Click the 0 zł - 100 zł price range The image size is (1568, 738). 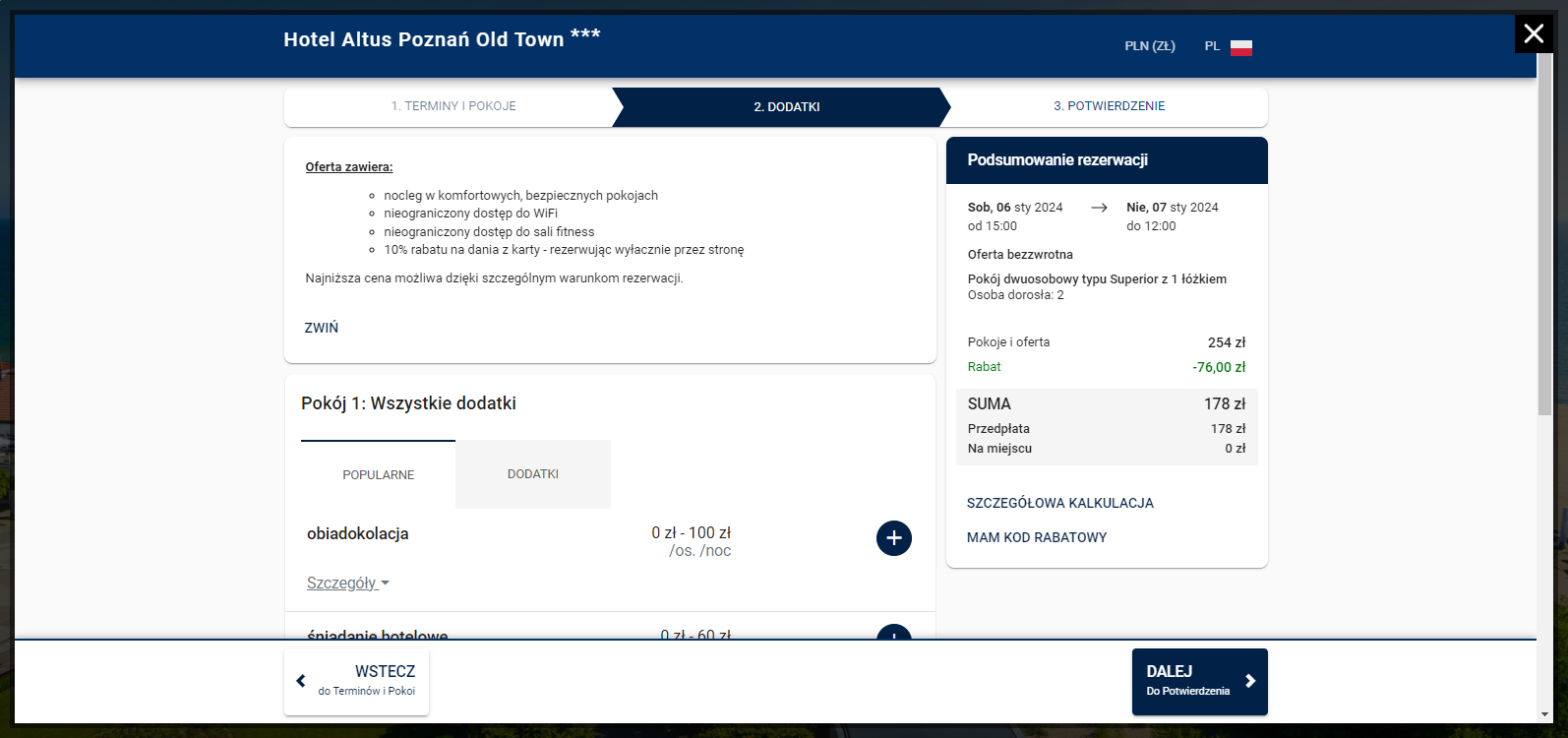pos(692,533)
